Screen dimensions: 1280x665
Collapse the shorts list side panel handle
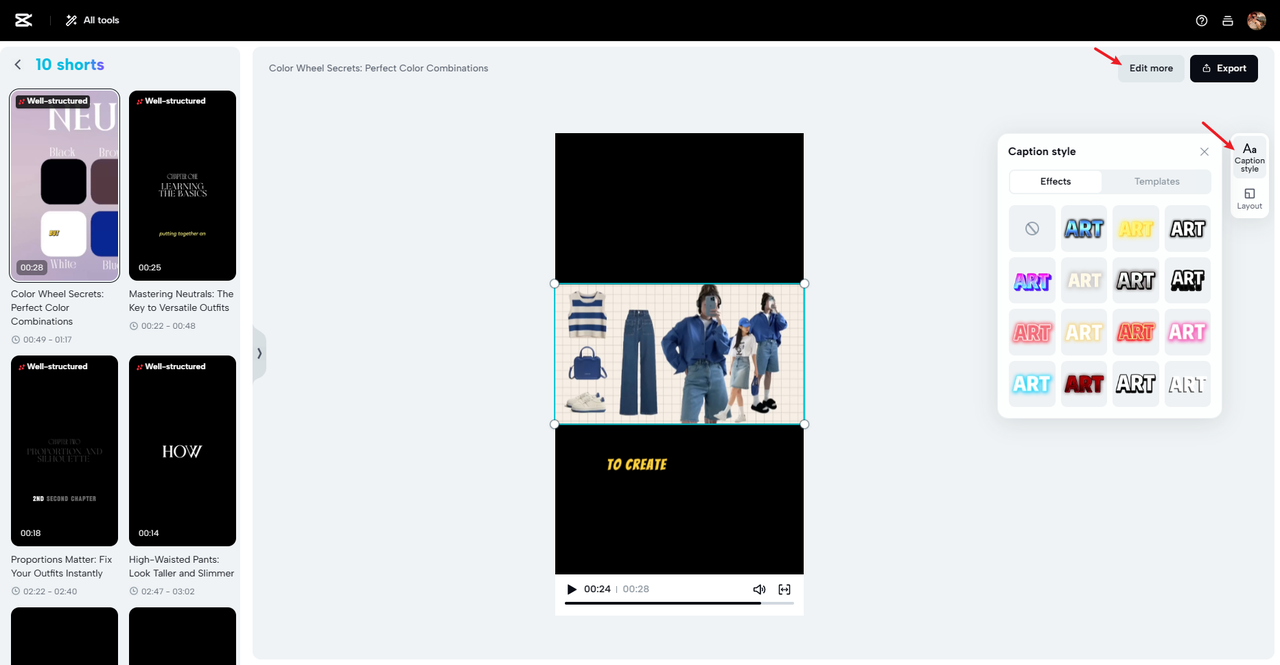(x=259, y=353)
